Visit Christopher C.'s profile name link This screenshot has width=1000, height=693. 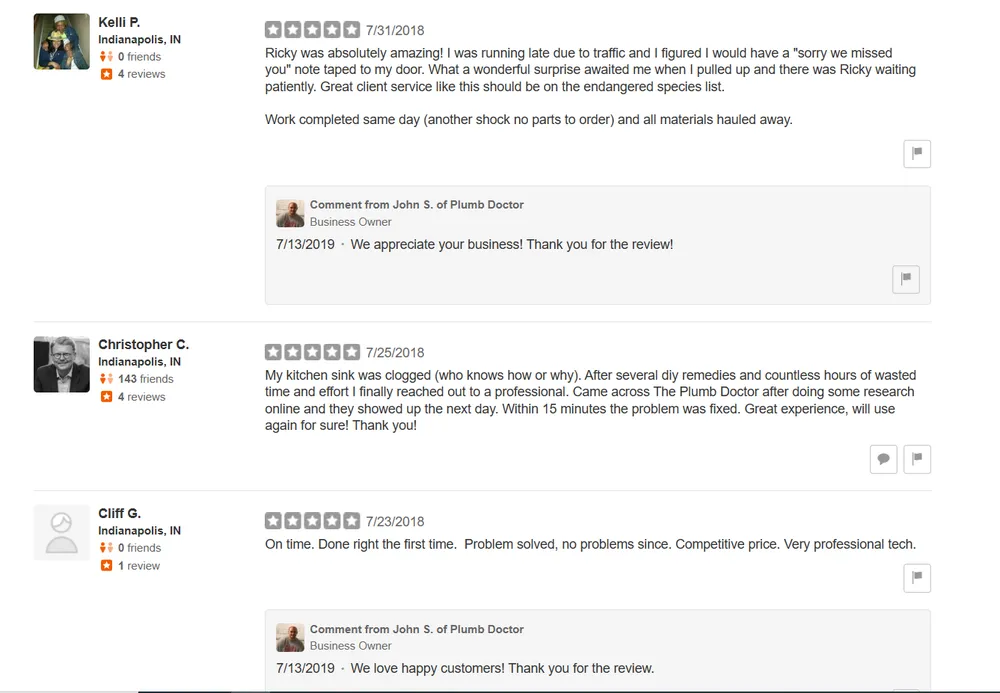(x=143, y=344)
